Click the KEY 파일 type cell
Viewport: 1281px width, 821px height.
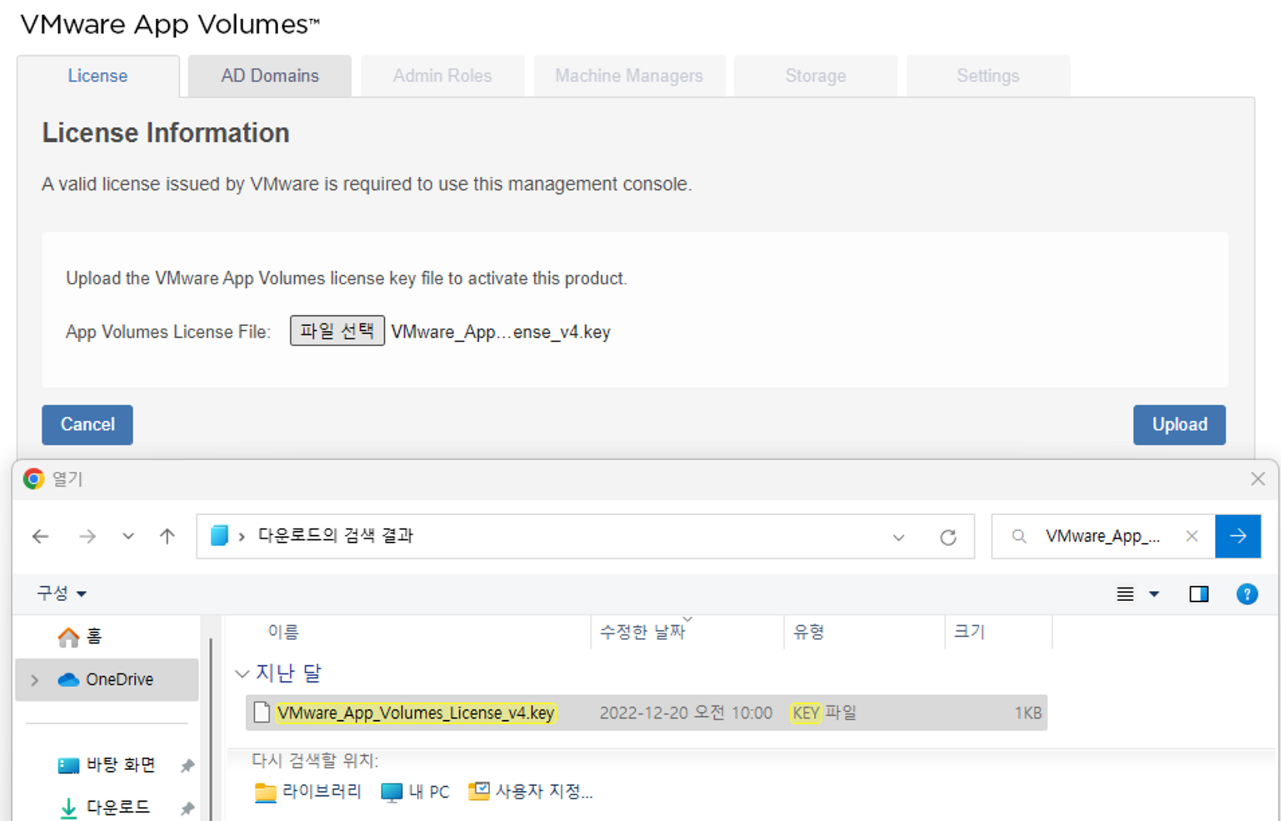(x=825, y=713)
